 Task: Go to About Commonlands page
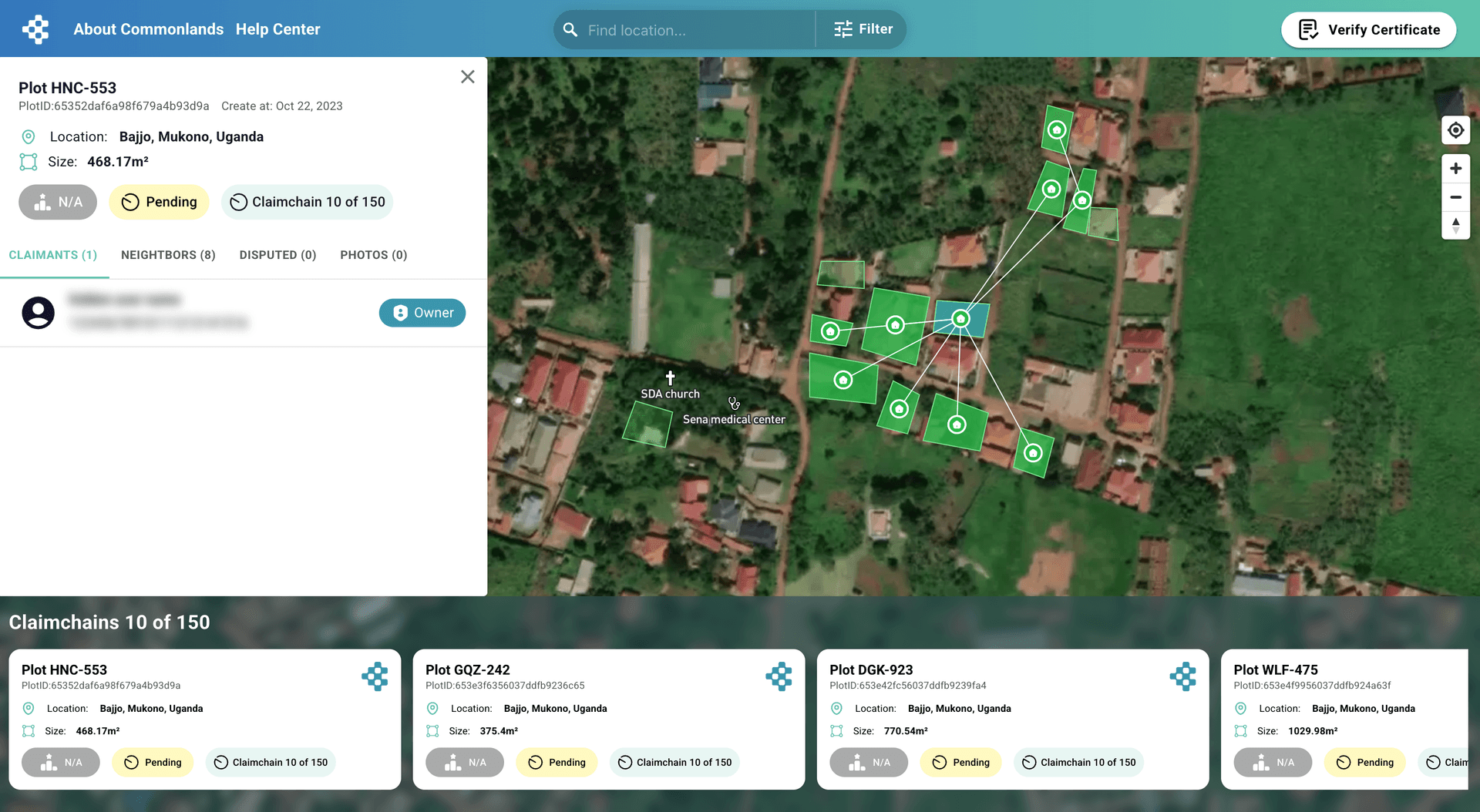[x=148, y=29]
